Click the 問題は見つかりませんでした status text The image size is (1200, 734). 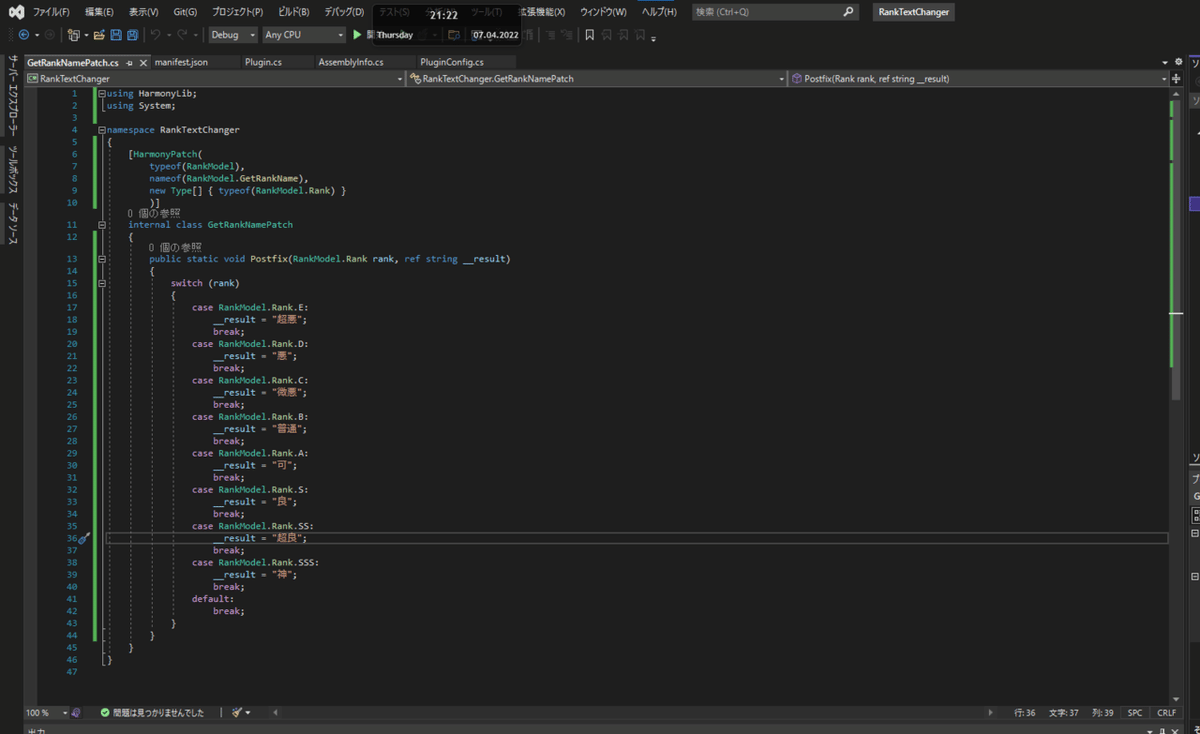click(x=158, y=713)
